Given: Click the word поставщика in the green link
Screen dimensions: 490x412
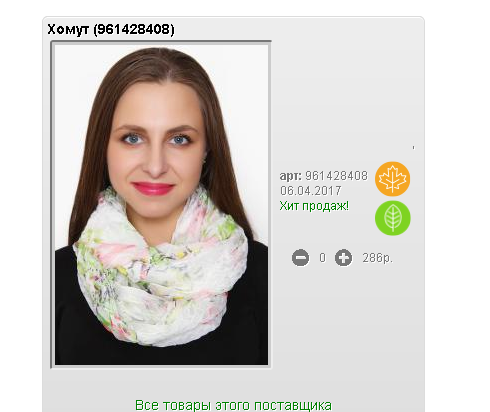Looking at the screenshot, I should (293, 406).
